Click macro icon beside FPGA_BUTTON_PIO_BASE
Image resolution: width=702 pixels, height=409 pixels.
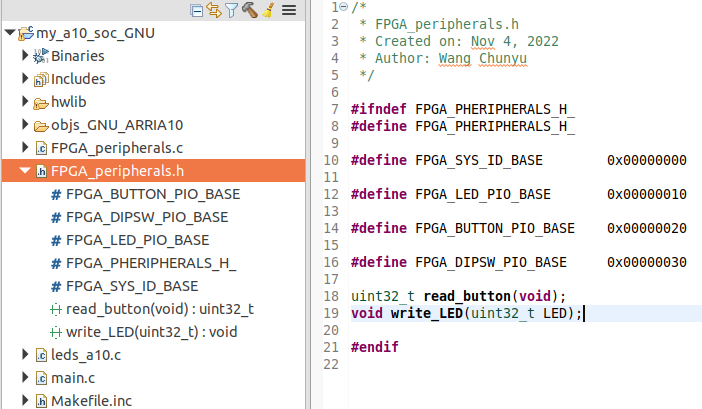[56, 195]
